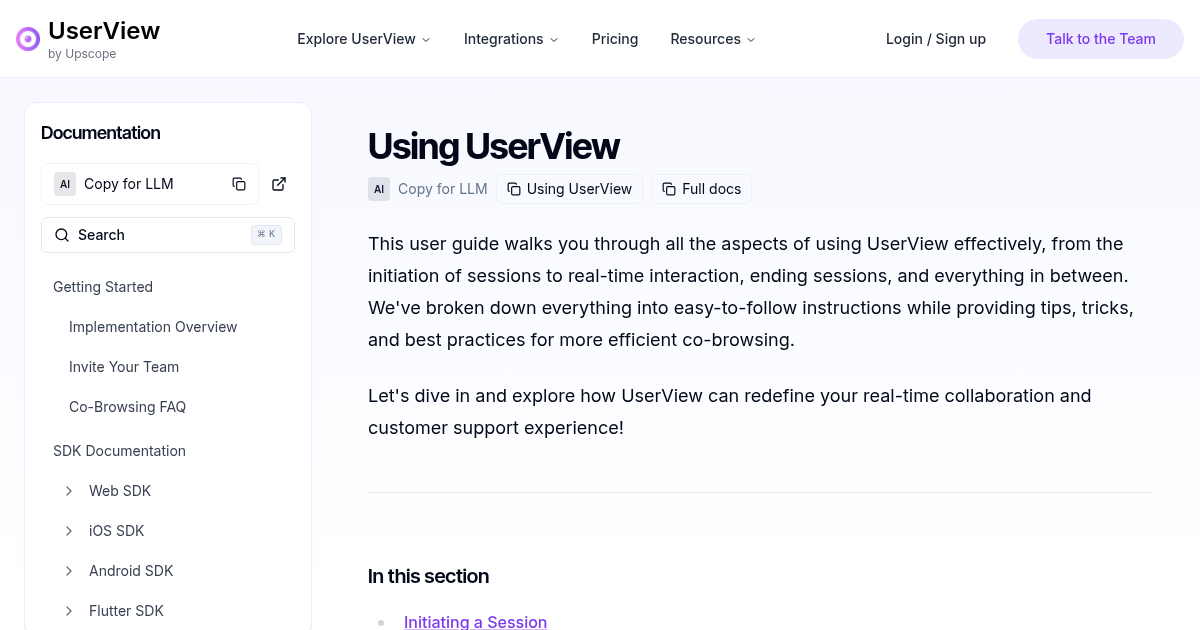Expand the iOS SDK chevron
Screen dimensions: 1200x630
pos(69,531)
